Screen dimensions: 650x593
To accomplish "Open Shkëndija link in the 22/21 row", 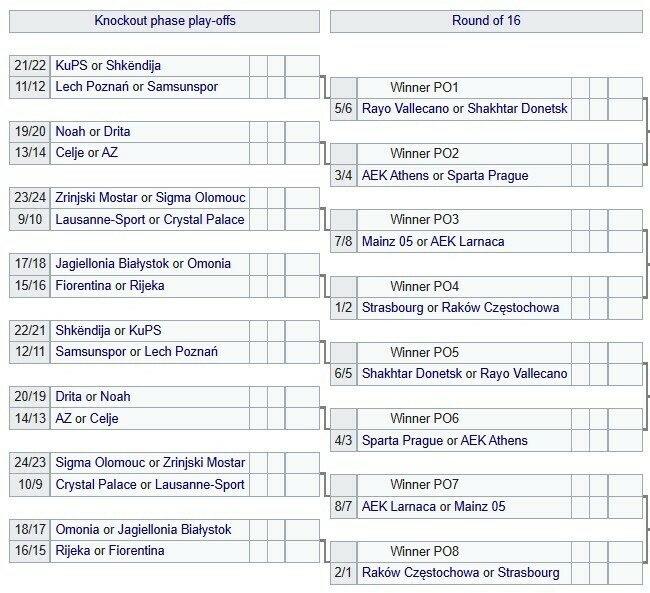I will [x=83, y=330].
